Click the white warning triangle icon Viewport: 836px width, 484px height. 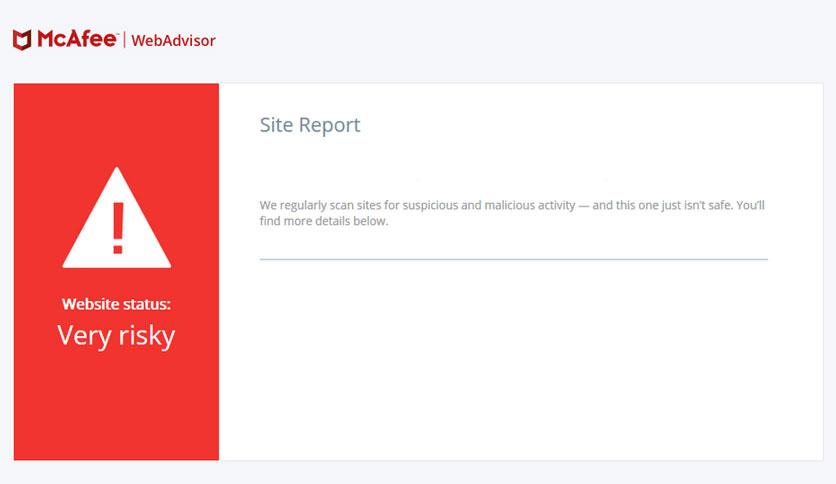pyautogui.click(x=117, y=217)
